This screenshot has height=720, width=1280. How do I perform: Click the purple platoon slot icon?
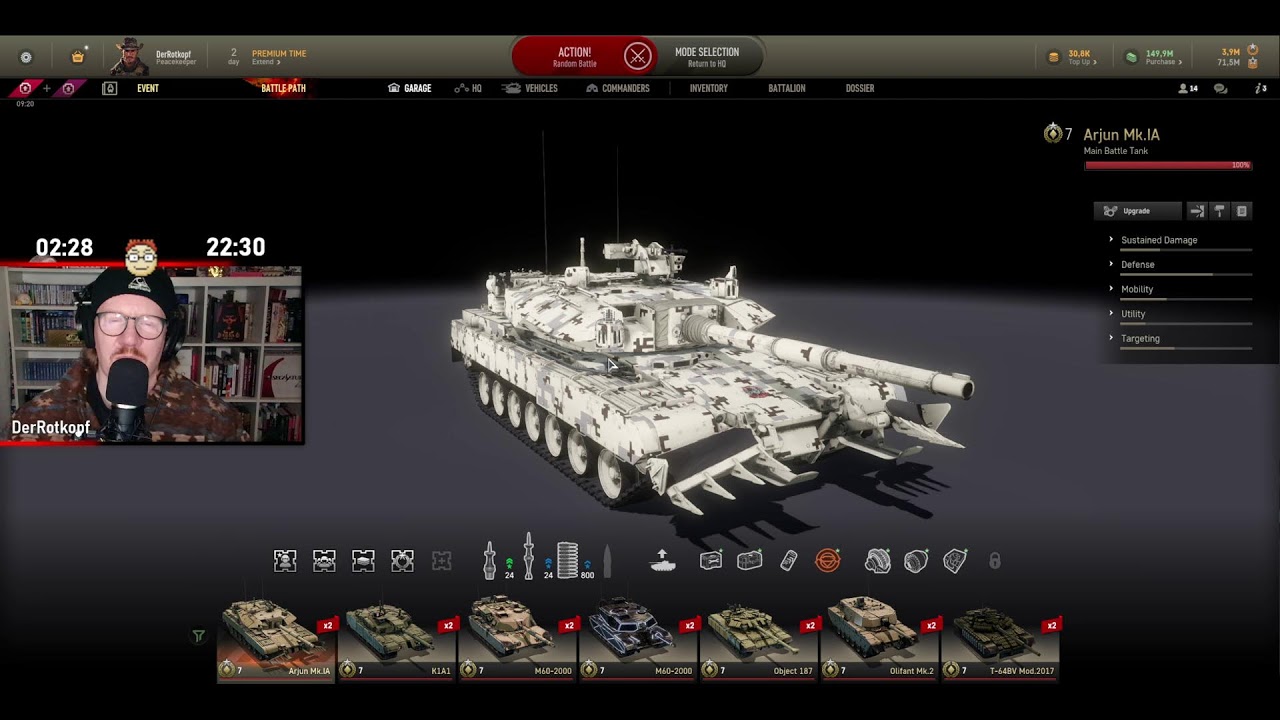tap(68, 88)
